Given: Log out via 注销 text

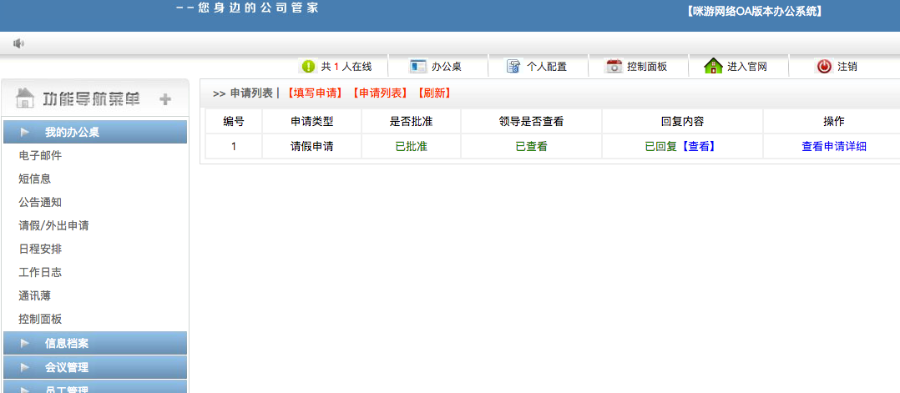Looking at the screenshot, I should point(847,67).
